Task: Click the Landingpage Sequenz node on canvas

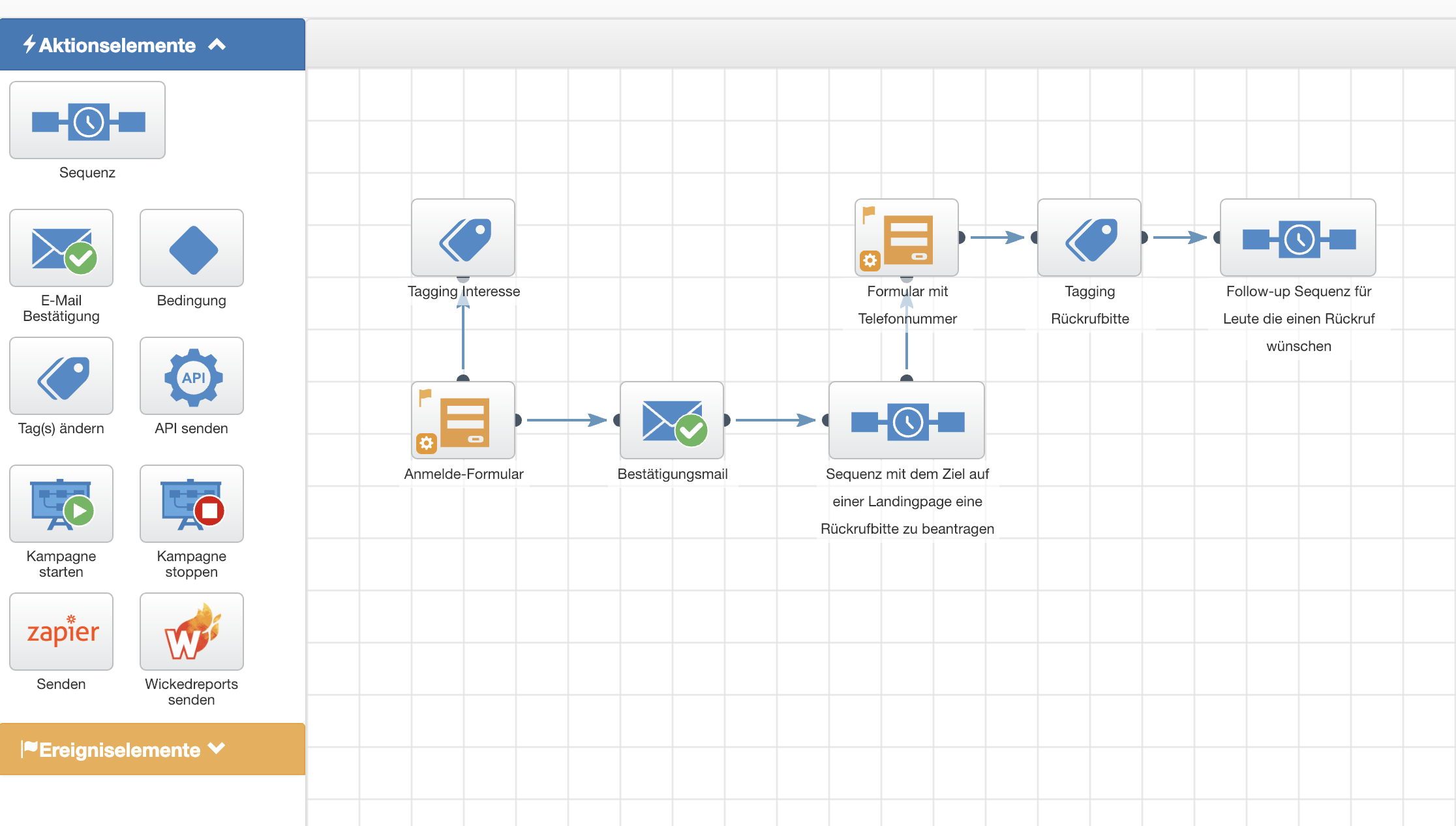Action: click(907, 420)
